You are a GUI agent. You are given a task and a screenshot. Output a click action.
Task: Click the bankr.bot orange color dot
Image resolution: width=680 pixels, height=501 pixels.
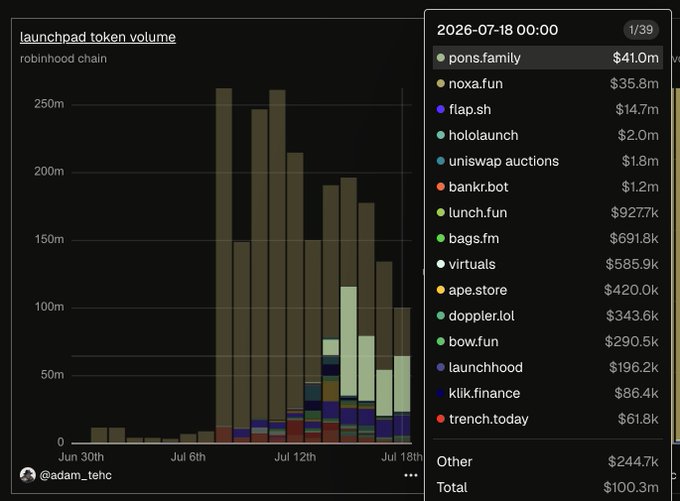[441, 187]
